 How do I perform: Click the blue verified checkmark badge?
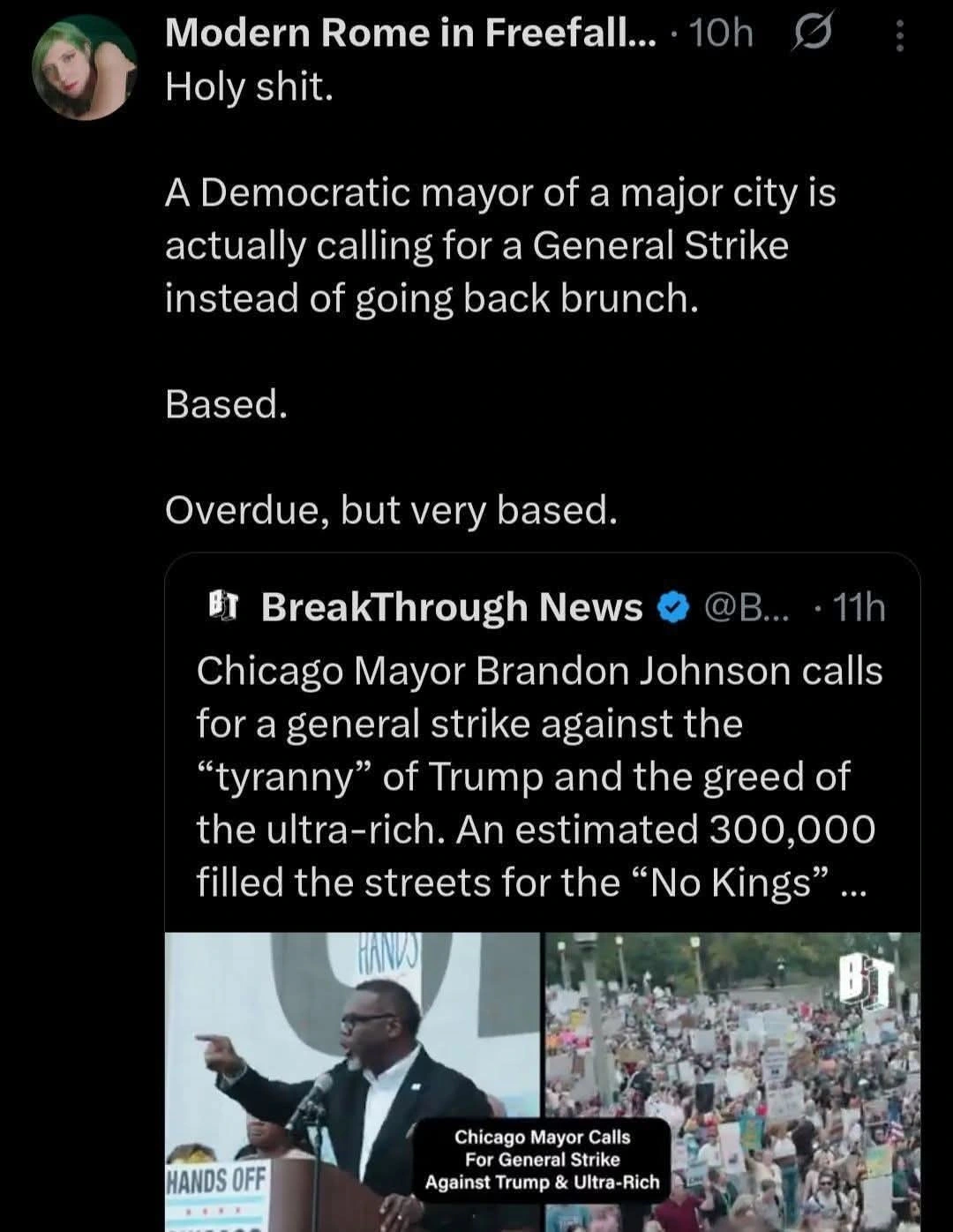pos(673,607)
